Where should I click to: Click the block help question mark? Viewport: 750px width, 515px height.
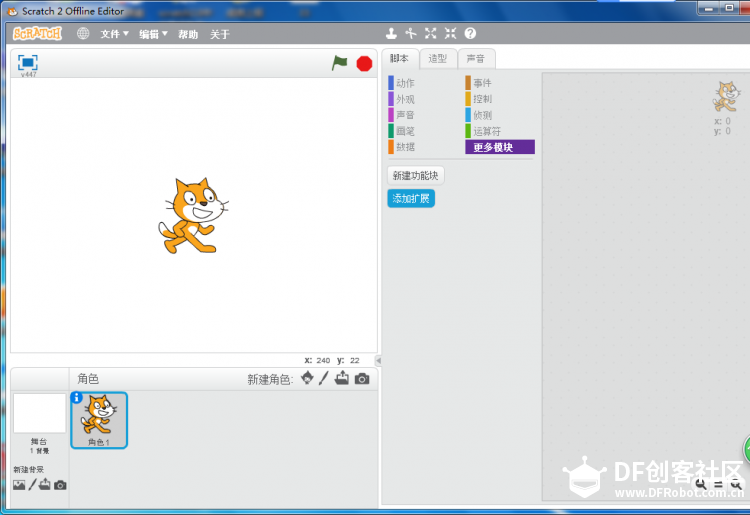coord(471,33)
